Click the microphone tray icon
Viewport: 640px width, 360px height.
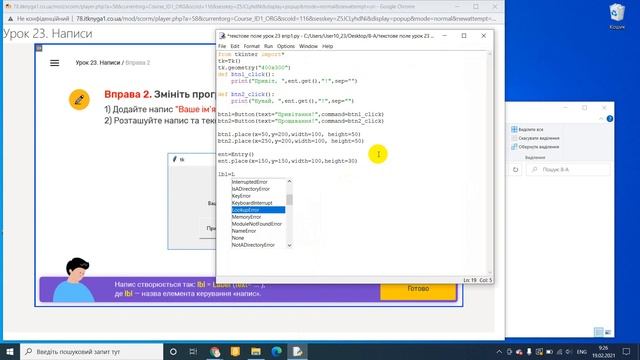(x=529, y=351)
